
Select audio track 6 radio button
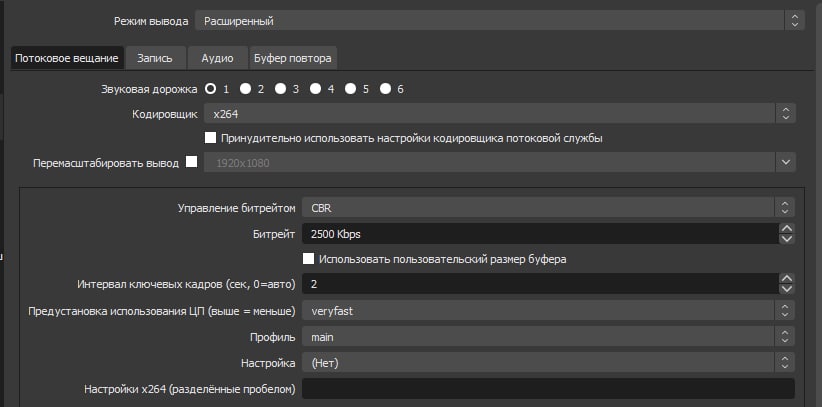pos(385,89)
